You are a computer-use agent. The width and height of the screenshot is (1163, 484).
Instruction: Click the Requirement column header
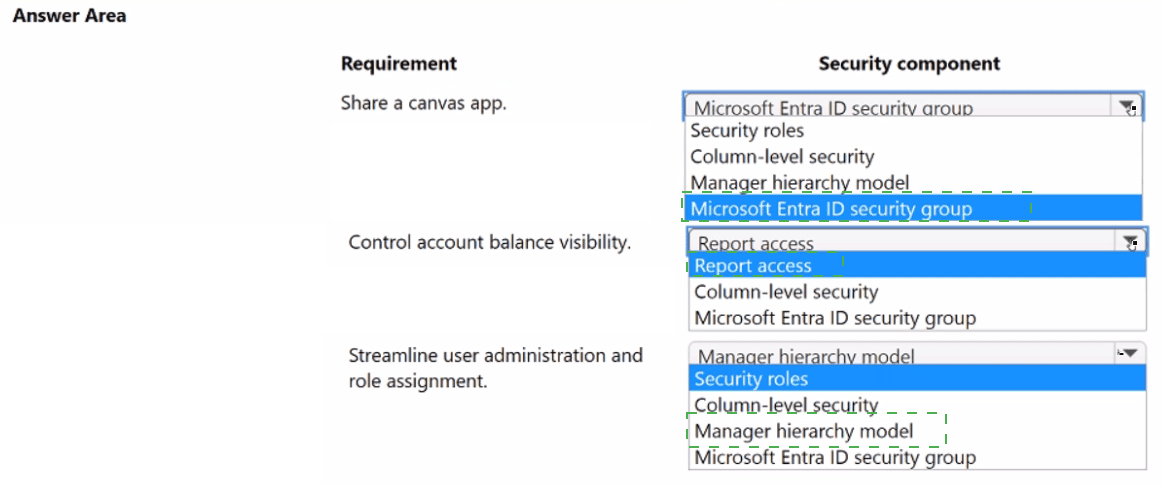coord(398,64)
